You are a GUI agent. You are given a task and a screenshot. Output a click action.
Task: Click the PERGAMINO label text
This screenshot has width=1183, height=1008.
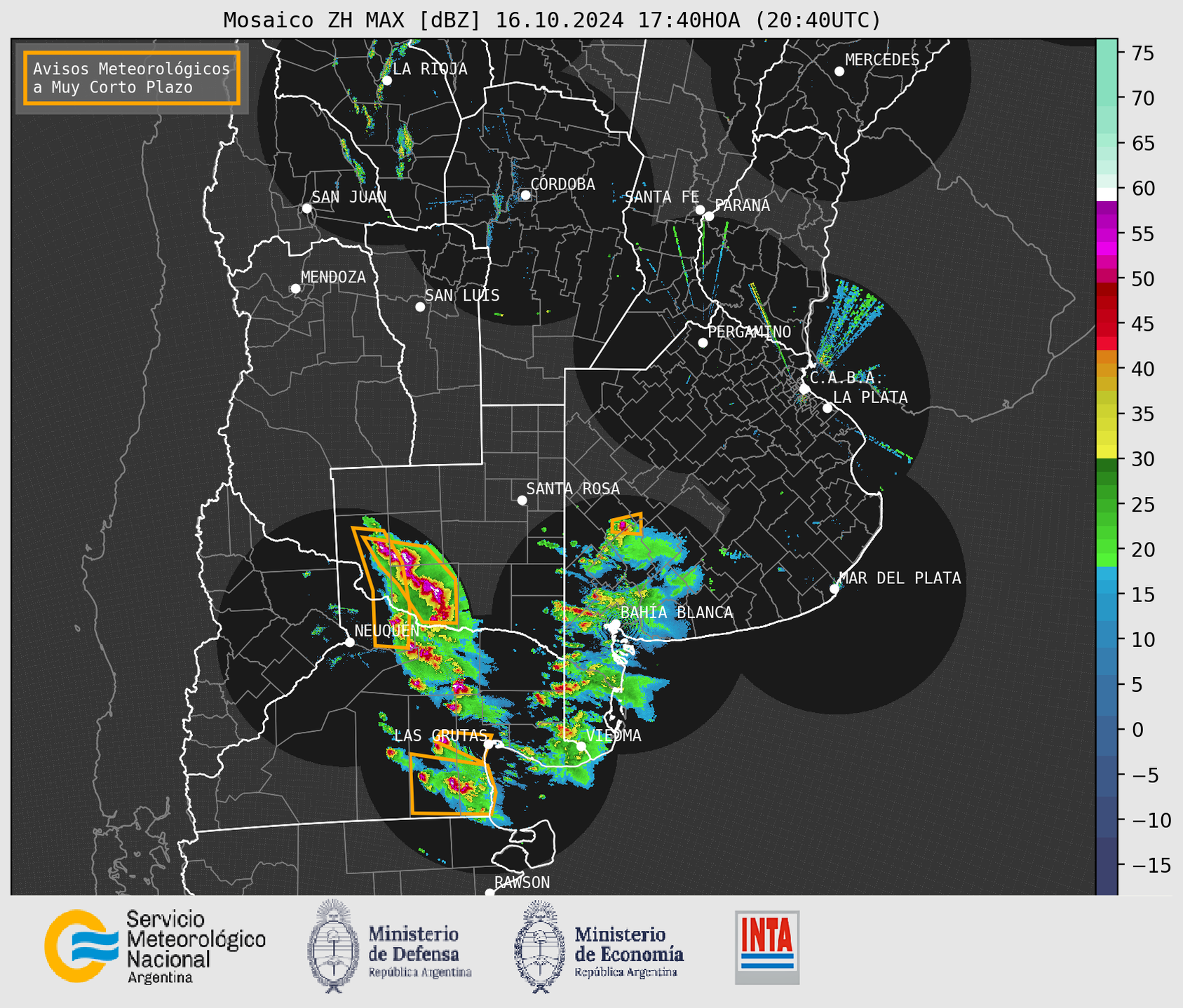[x=749, y=332]
